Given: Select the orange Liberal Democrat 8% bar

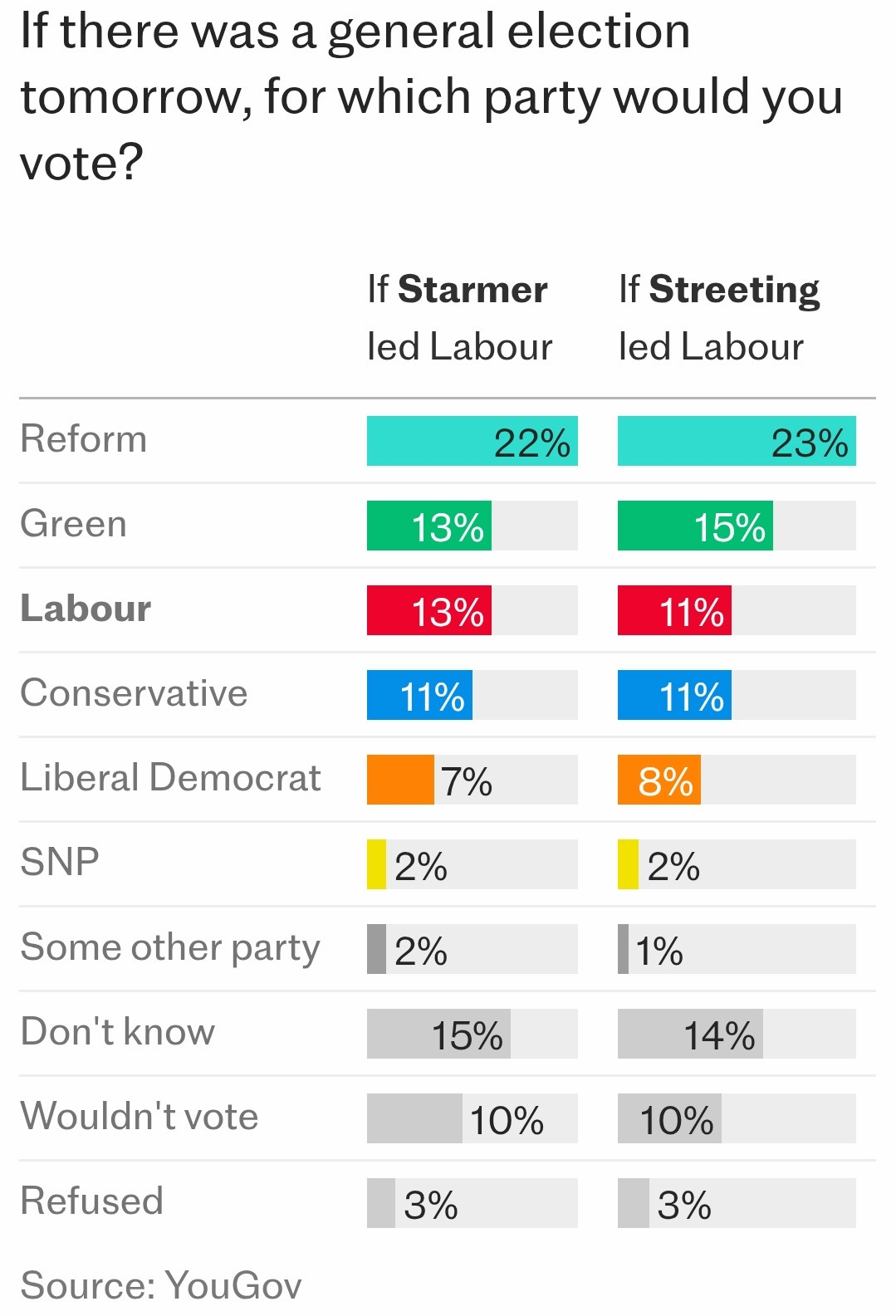Looking at the screenshot, I should (659, 780).
